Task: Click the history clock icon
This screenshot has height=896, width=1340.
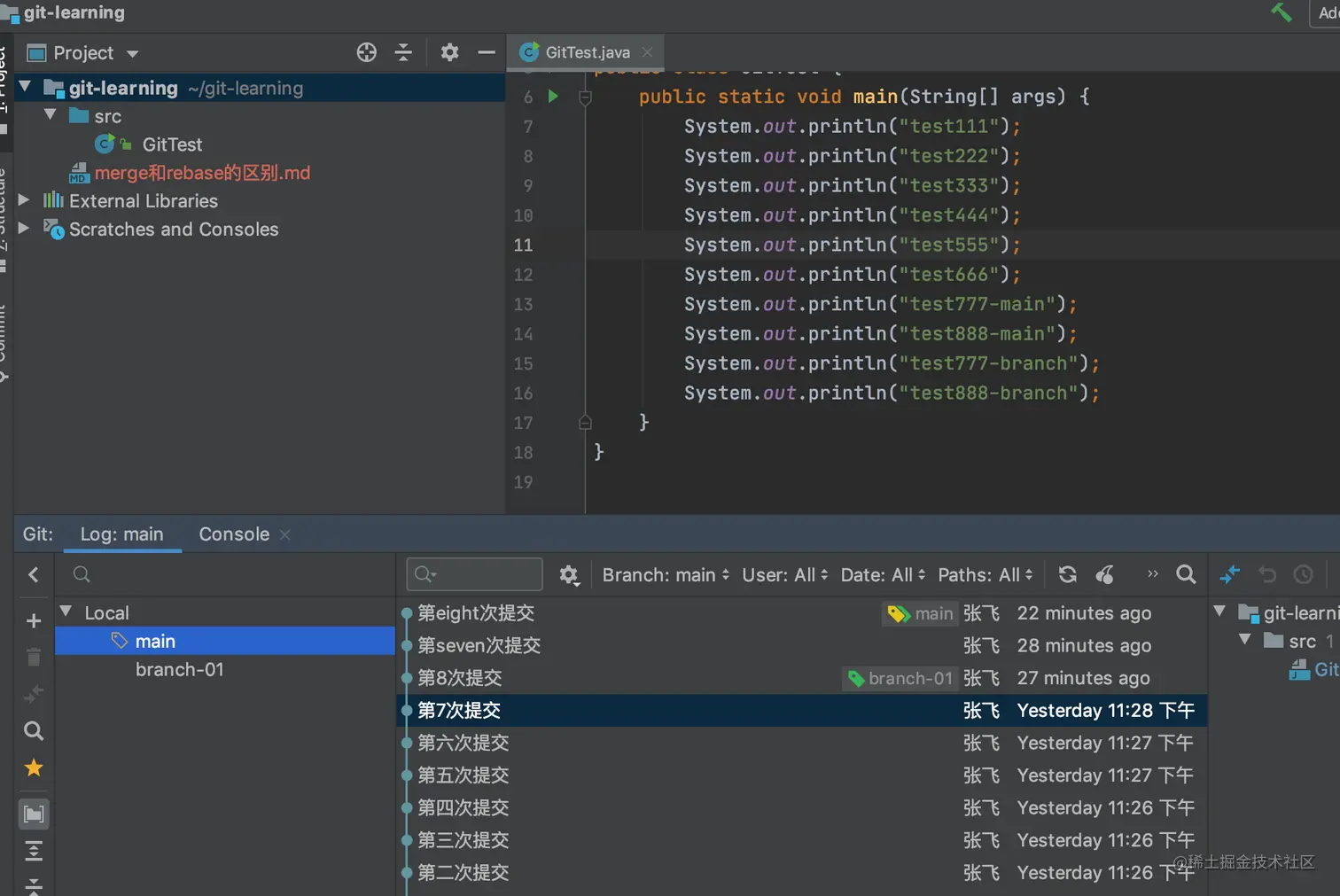Action: [1303, 574]
